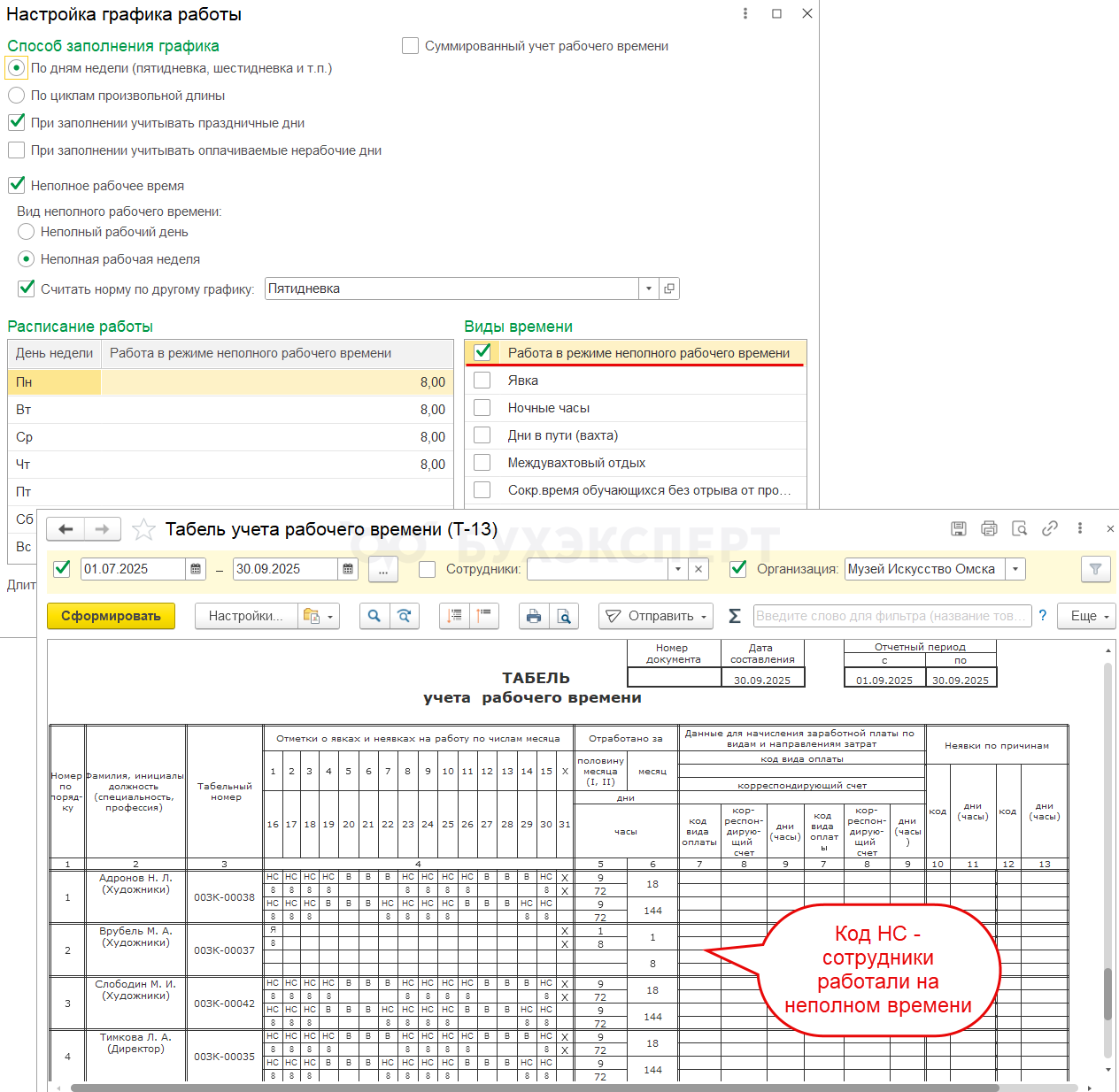
Task: Click the find next icon in toolbar
Action: tap(405, 616)
